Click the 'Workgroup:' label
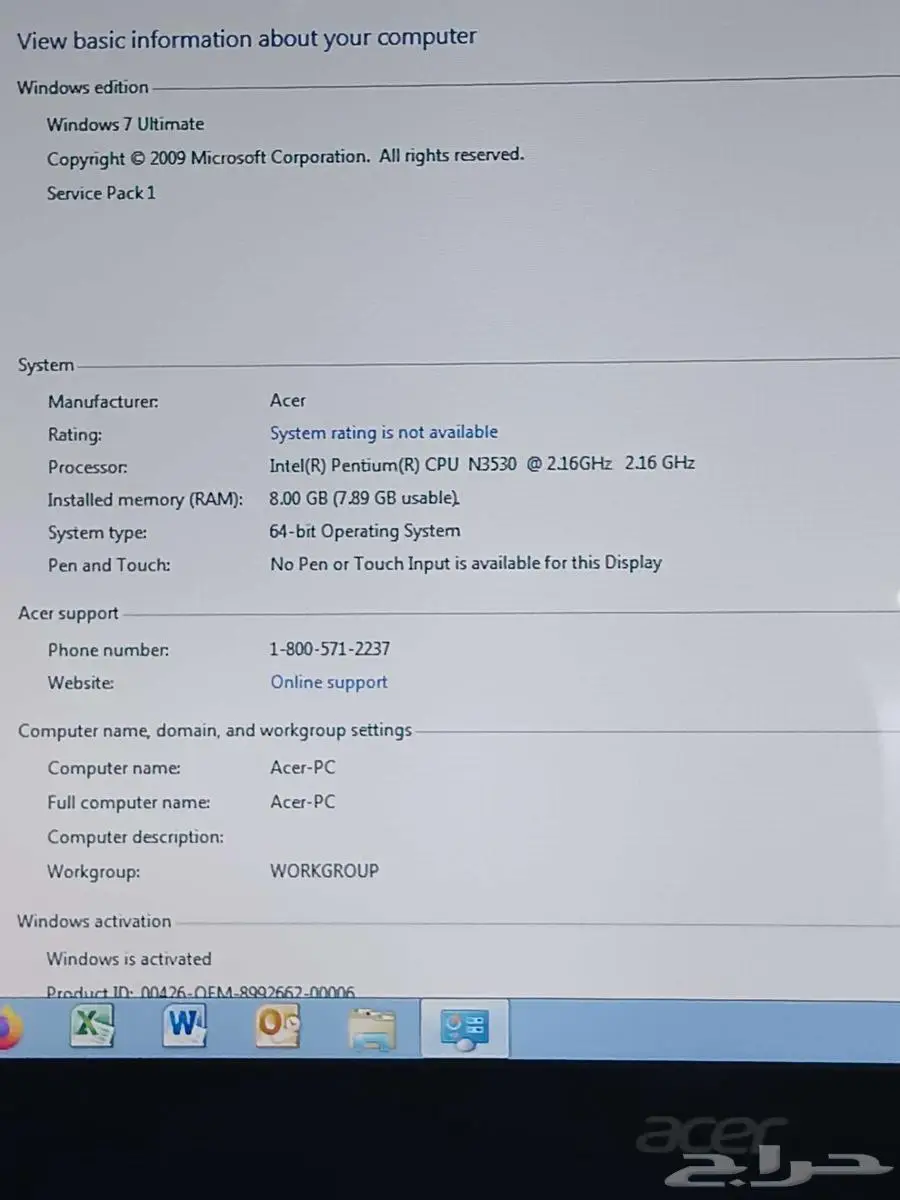900x1200 pixels. 94,872
